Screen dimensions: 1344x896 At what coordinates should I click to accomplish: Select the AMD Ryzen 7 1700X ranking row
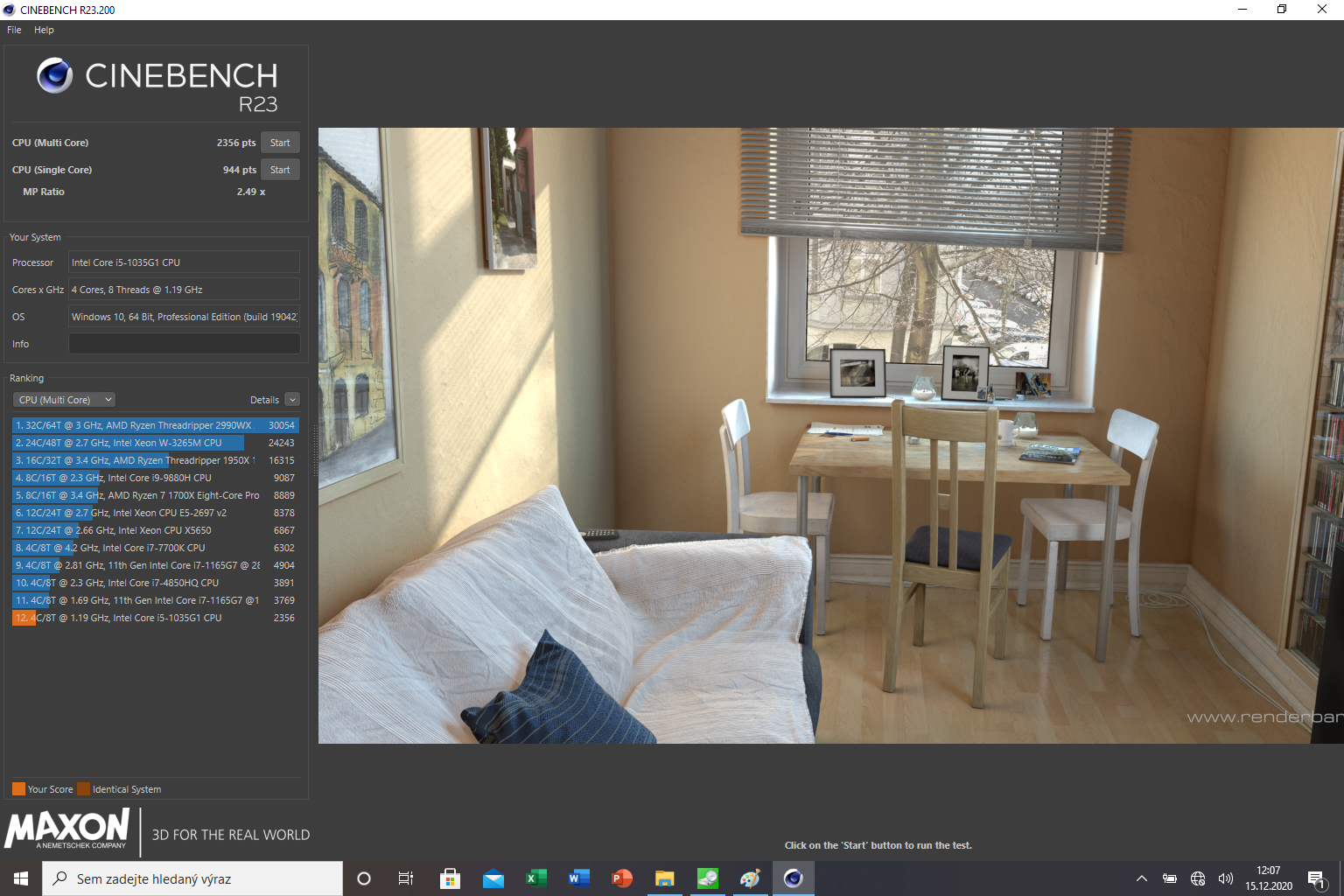(156, 495)
